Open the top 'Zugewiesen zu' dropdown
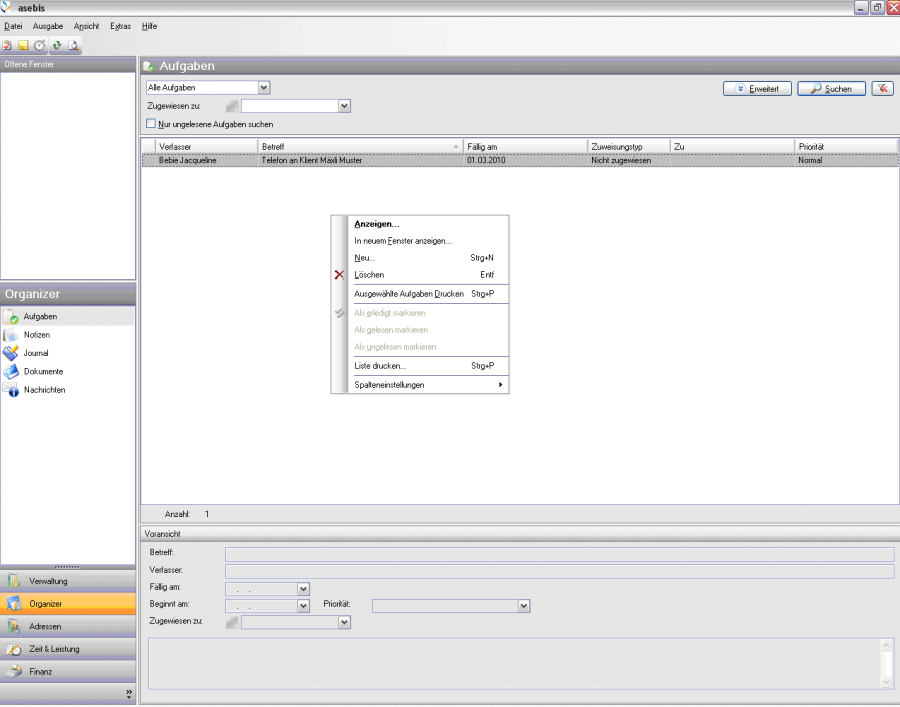The width and height of the screenshot is (900, 707). (344, 106)
